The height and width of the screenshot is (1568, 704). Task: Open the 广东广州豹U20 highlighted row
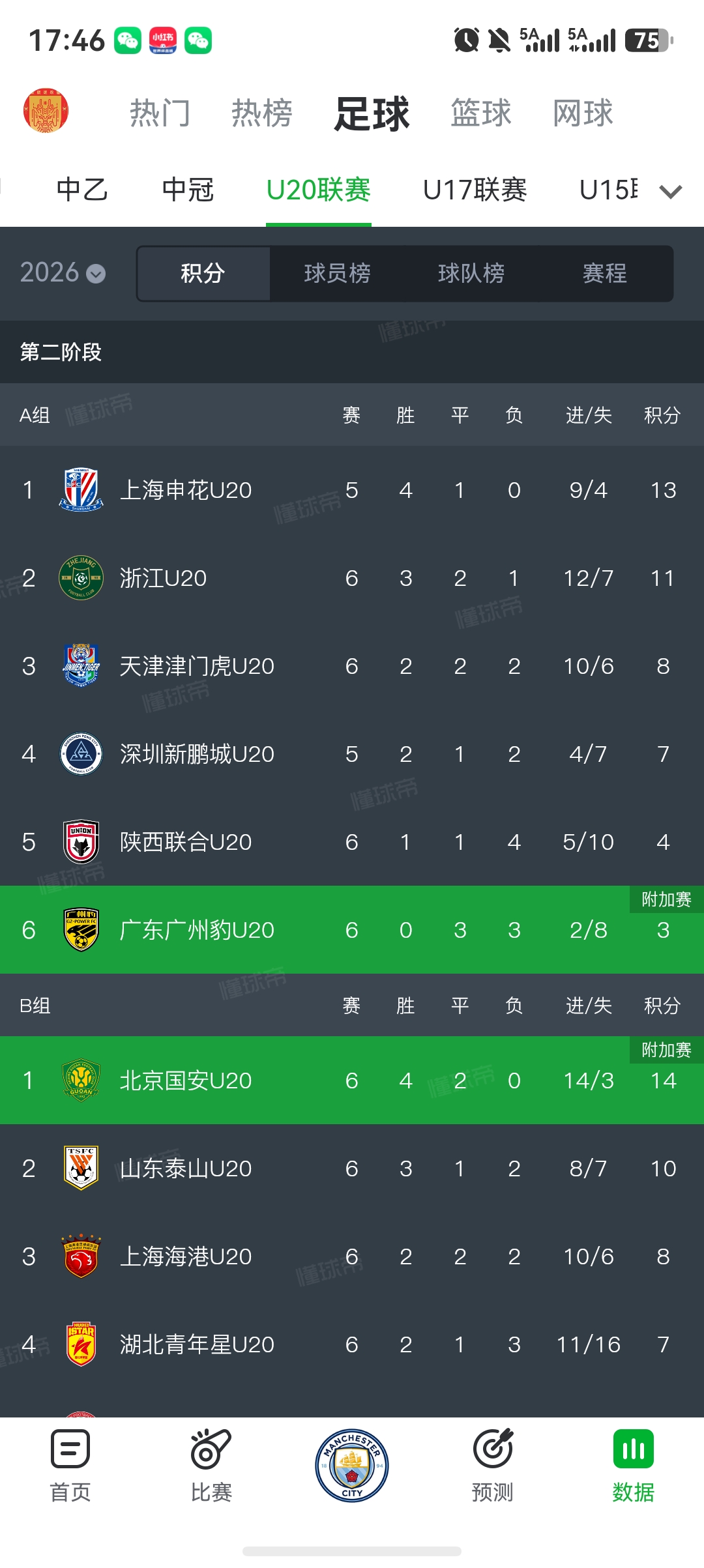[x=352, y=929]
